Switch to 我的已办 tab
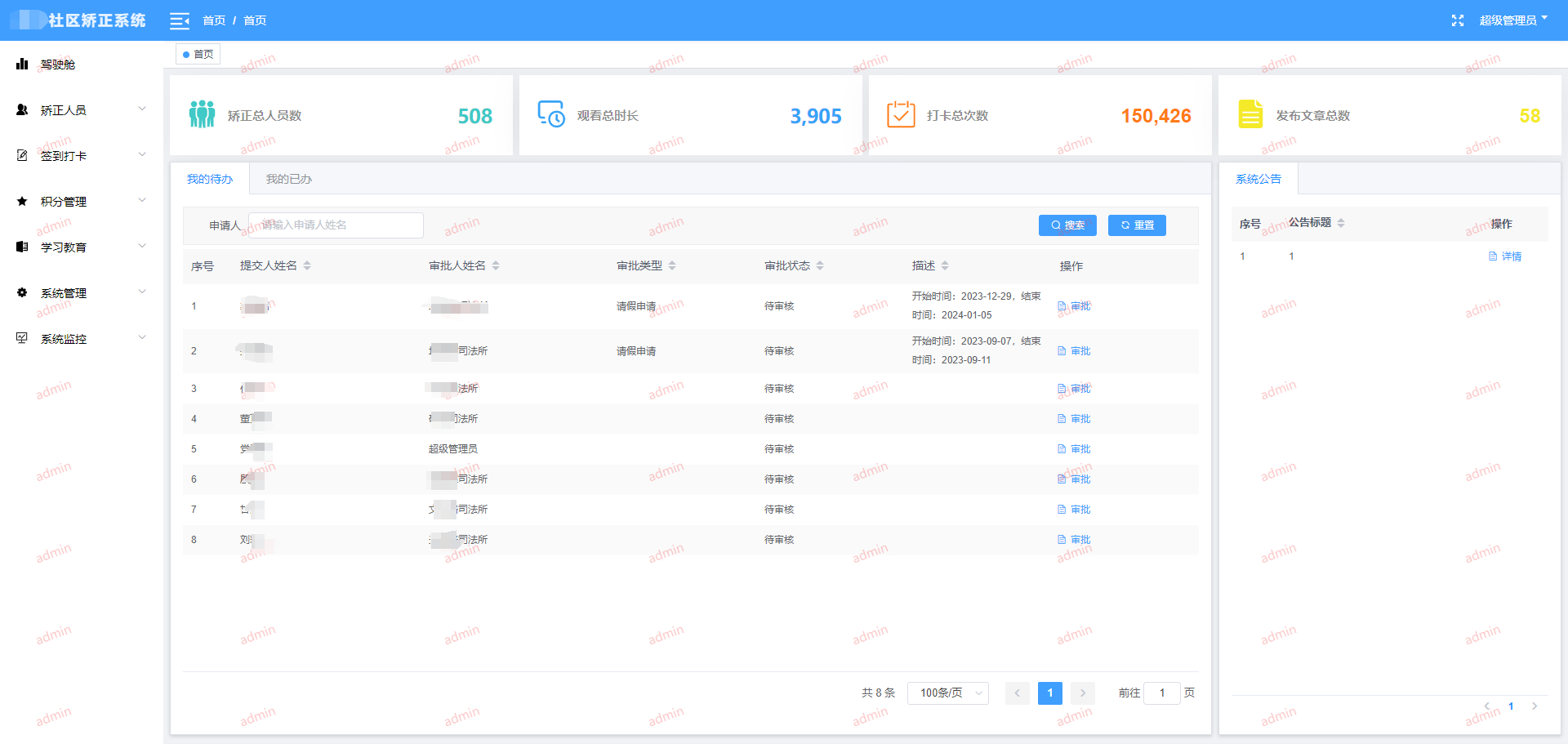The width and height of the screenshot is (1568, 744). tap(289, 179)
